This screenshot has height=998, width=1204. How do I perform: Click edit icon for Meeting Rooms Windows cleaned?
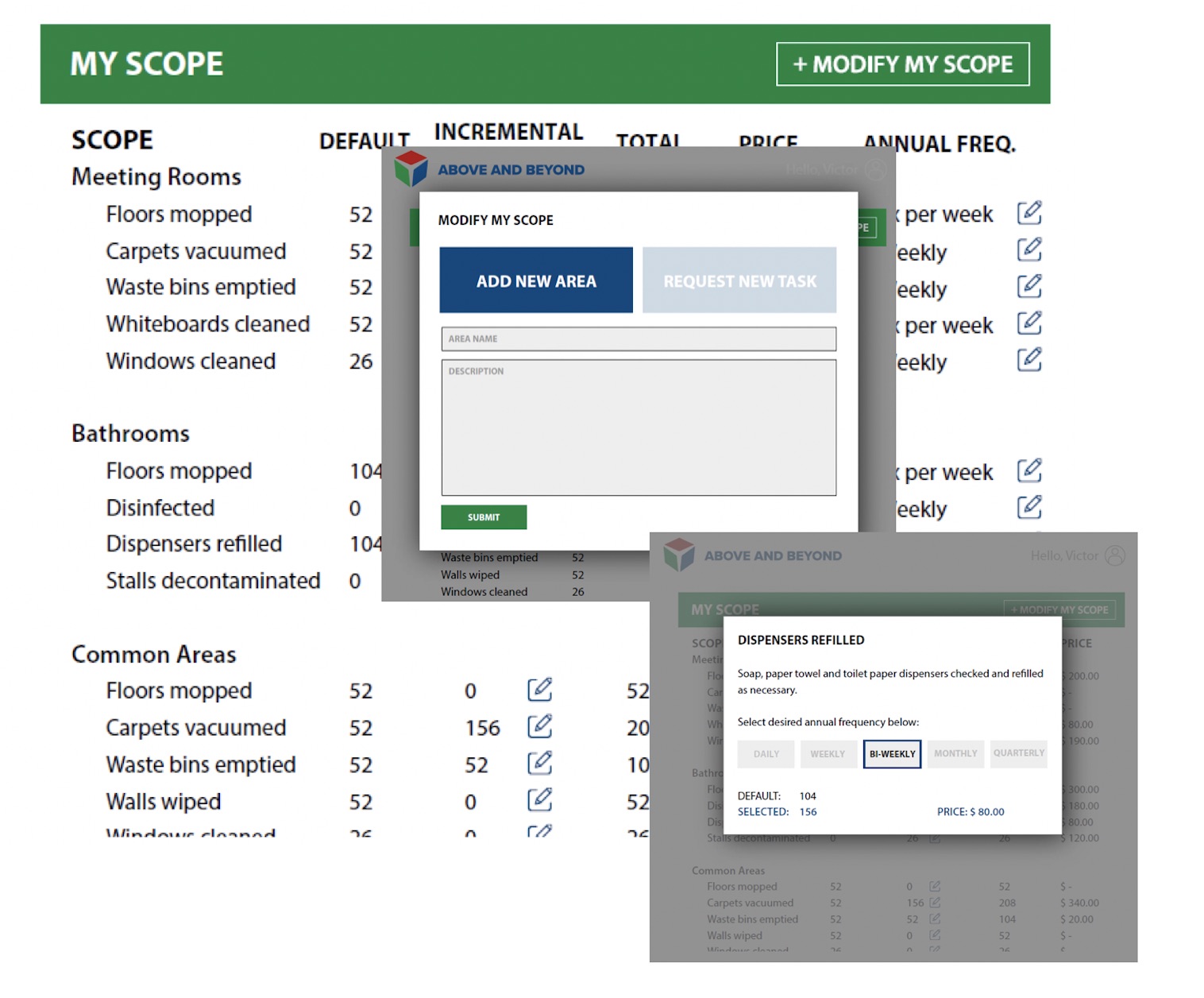(x=1028, y=360)
